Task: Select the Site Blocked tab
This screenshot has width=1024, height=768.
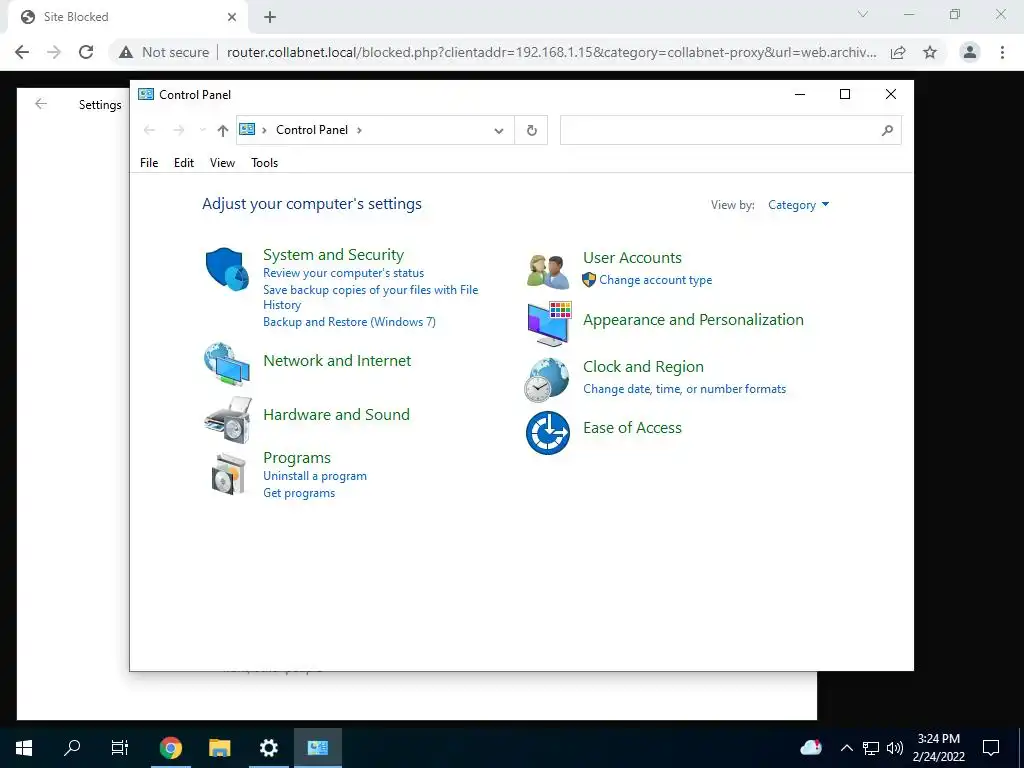Action: 129,17
